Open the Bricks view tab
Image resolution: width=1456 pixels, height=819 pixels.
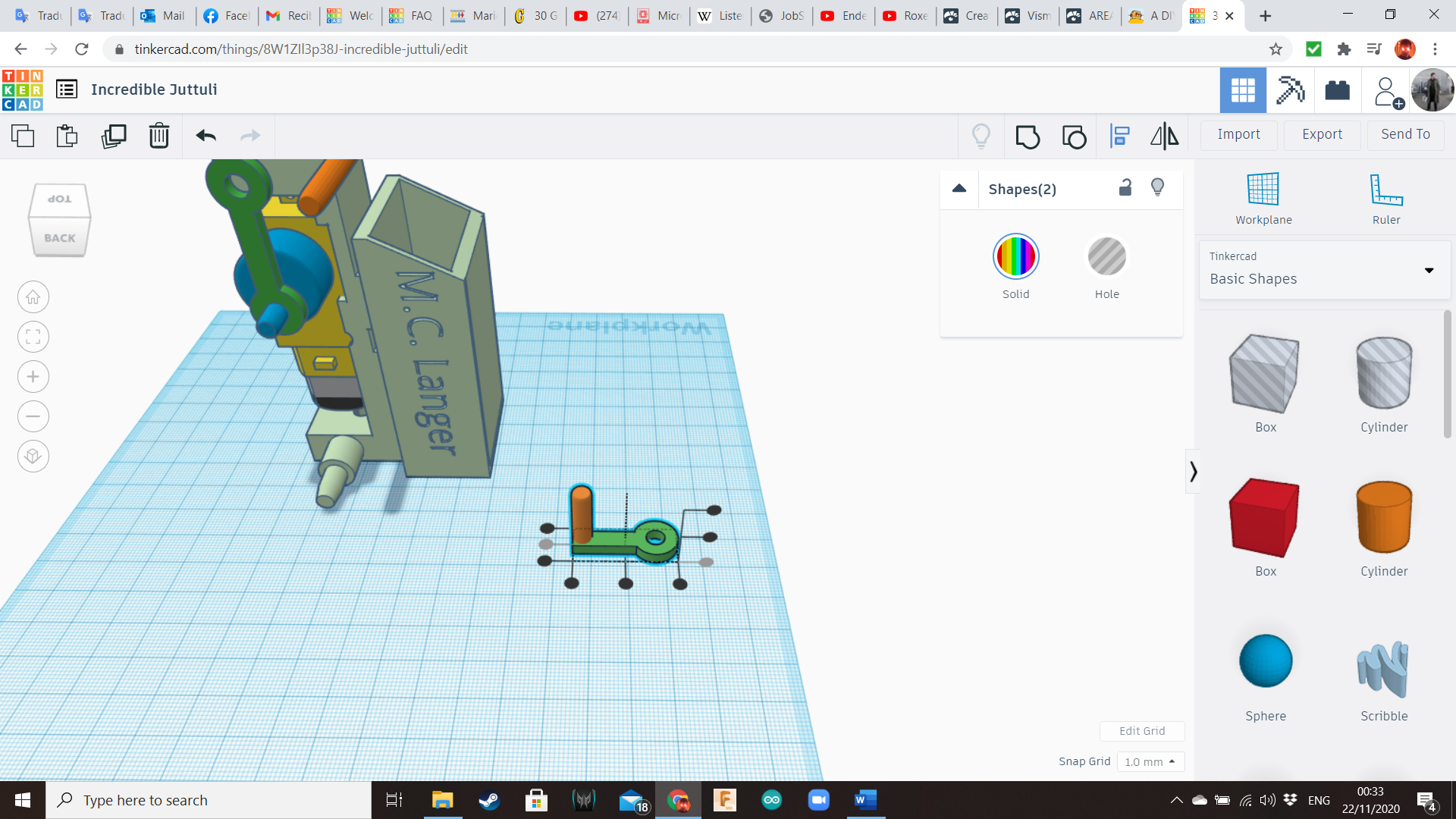[x=1337, y=90]
